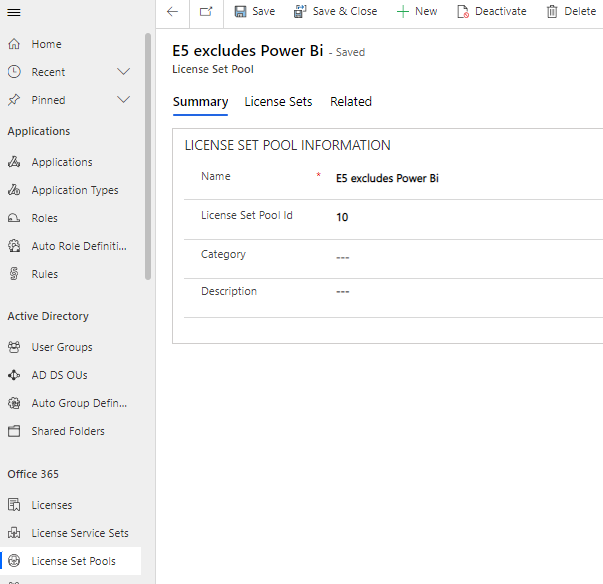Click the back arrow icon
The width and height of the screenshot is (603, 584).
pyautogui.click(x=172, y=11)
